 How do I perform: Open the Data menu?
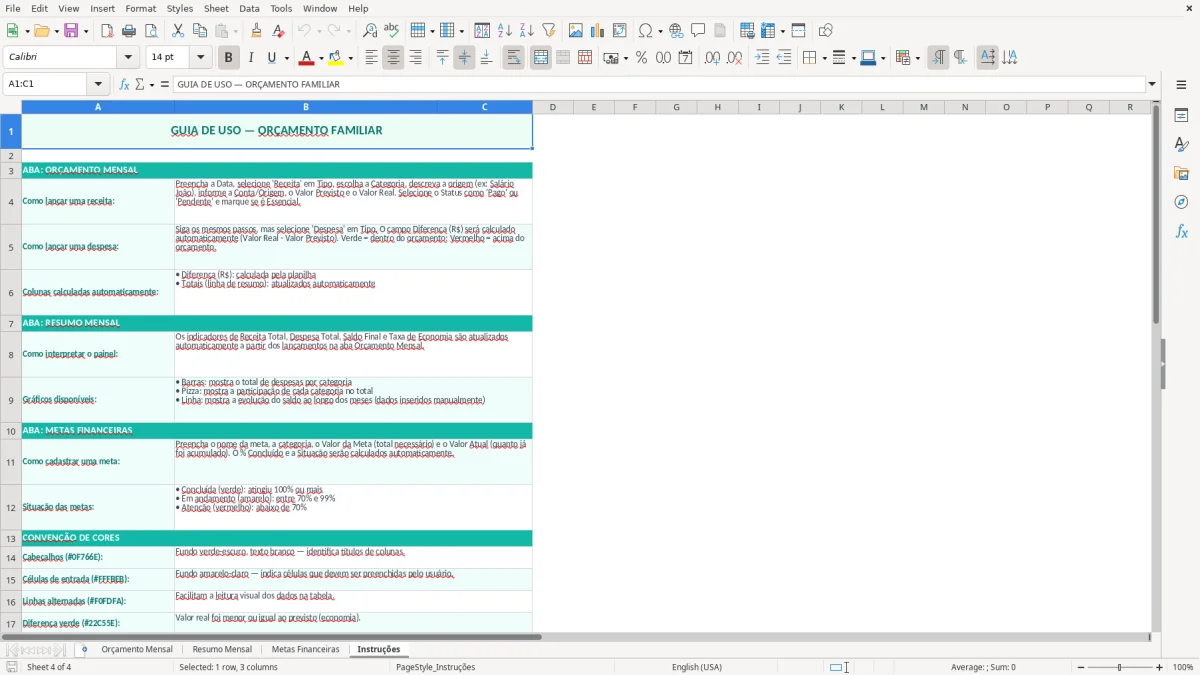[249, 8]
